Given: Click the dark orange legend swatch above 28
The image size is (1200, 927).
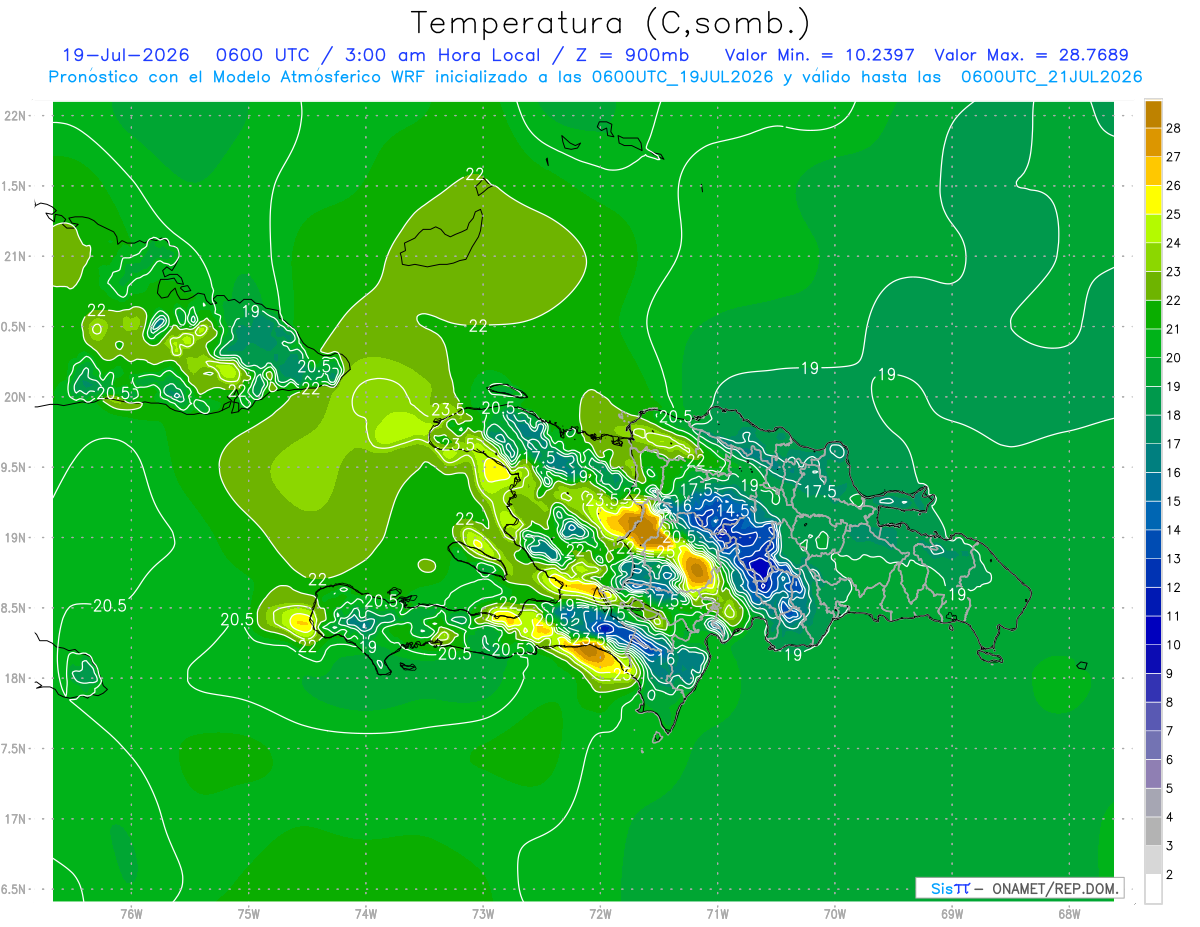Looking at the screenshot, I should tap(1154, 113).
